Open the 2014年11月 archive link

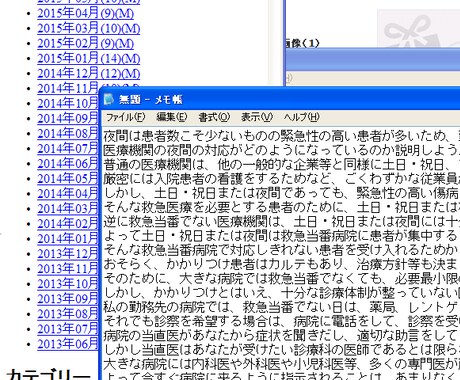68,88
